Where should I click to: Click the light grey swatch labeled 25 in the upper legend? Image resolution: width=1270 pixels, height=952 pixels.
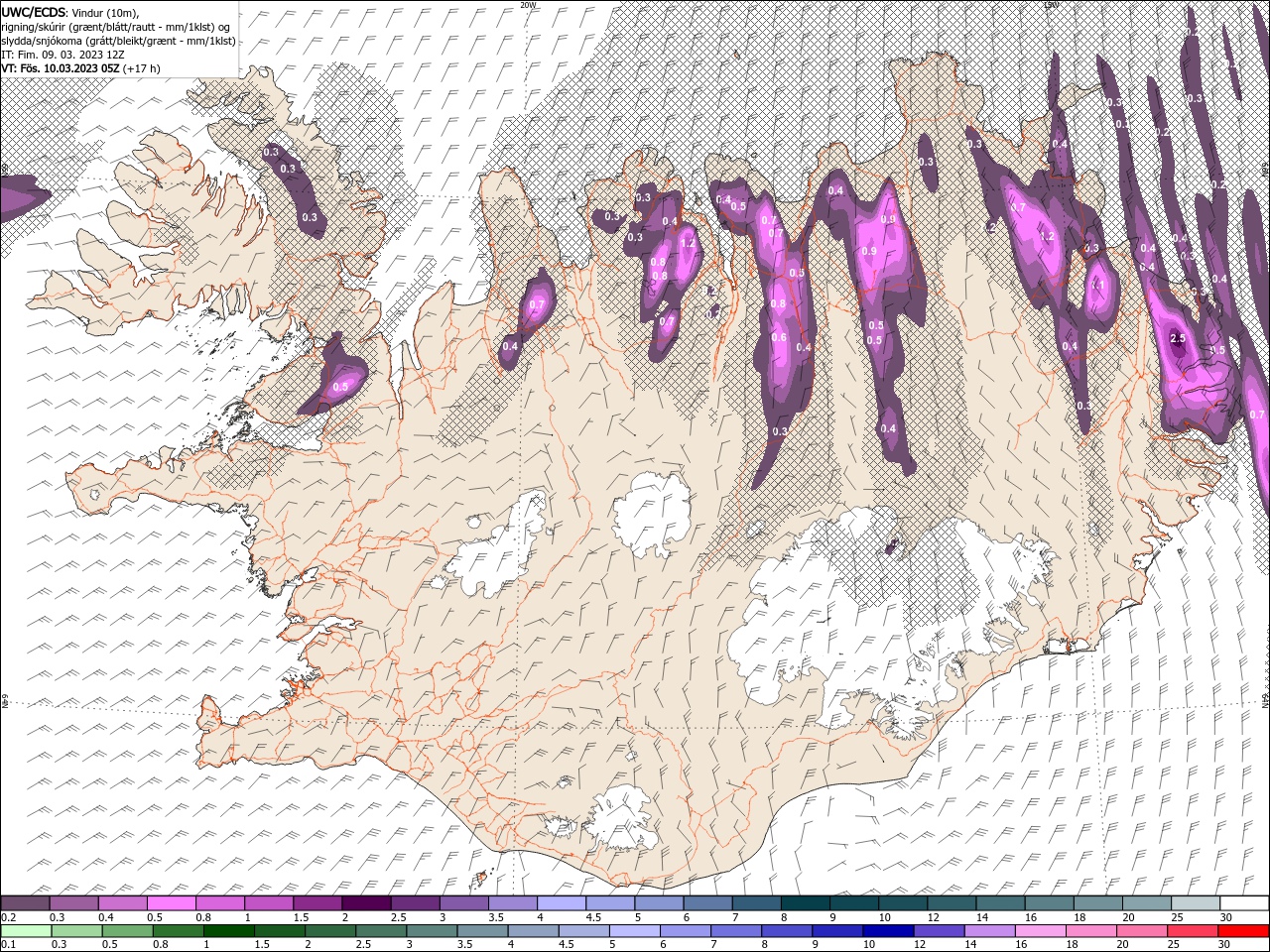point(1196,903)
